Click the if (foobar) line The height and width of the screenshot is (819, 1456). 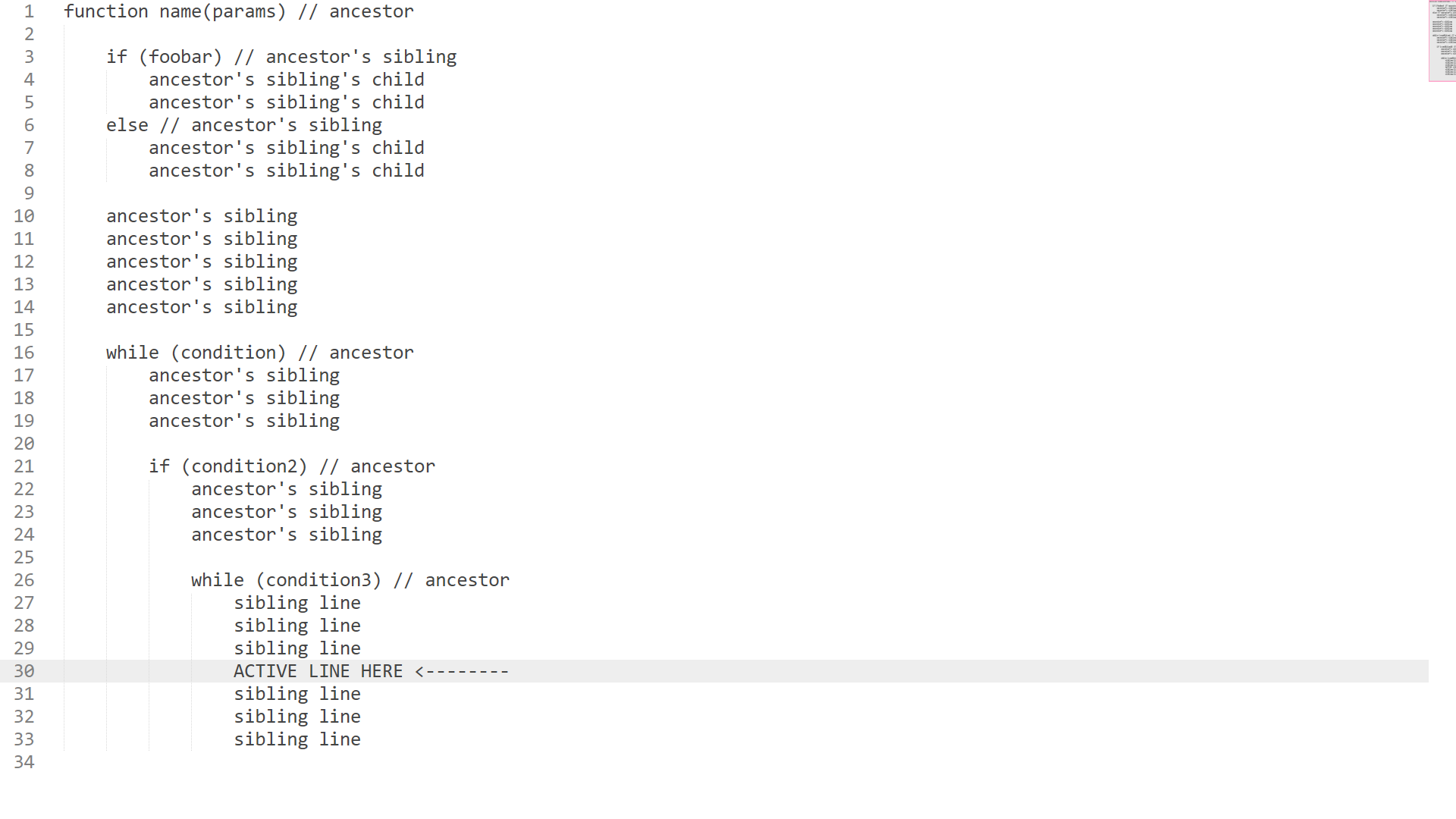(x=281, y=57)
